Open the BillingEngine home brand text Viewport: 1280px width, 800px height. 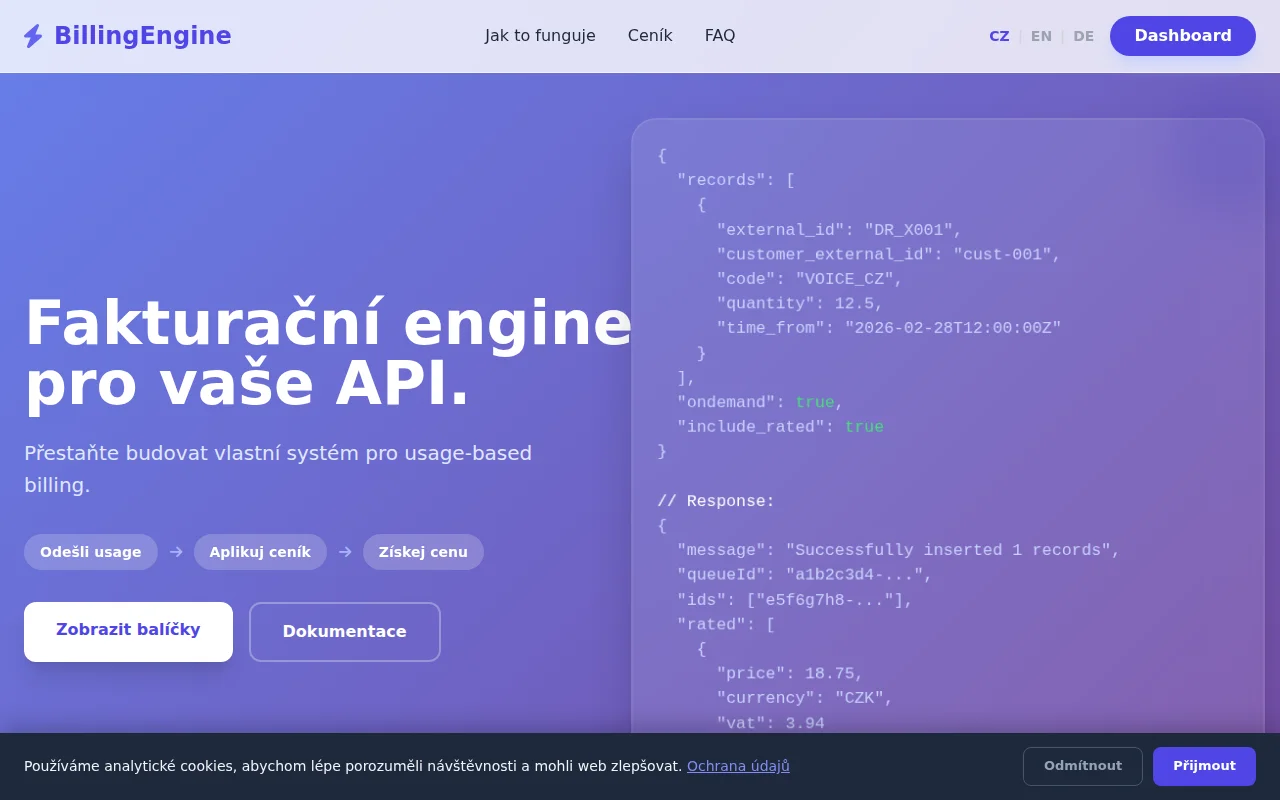click(x=143, y=36)
